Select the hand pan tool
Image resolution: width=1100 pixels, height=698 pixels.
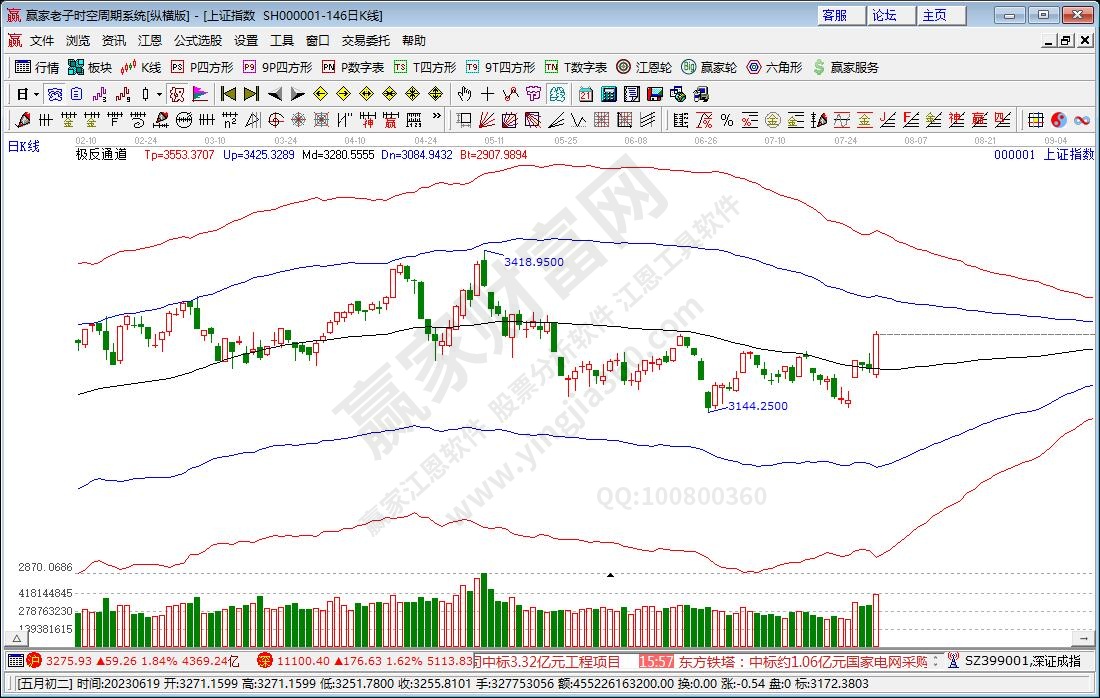pyautogui.click(x=464, y=94)
